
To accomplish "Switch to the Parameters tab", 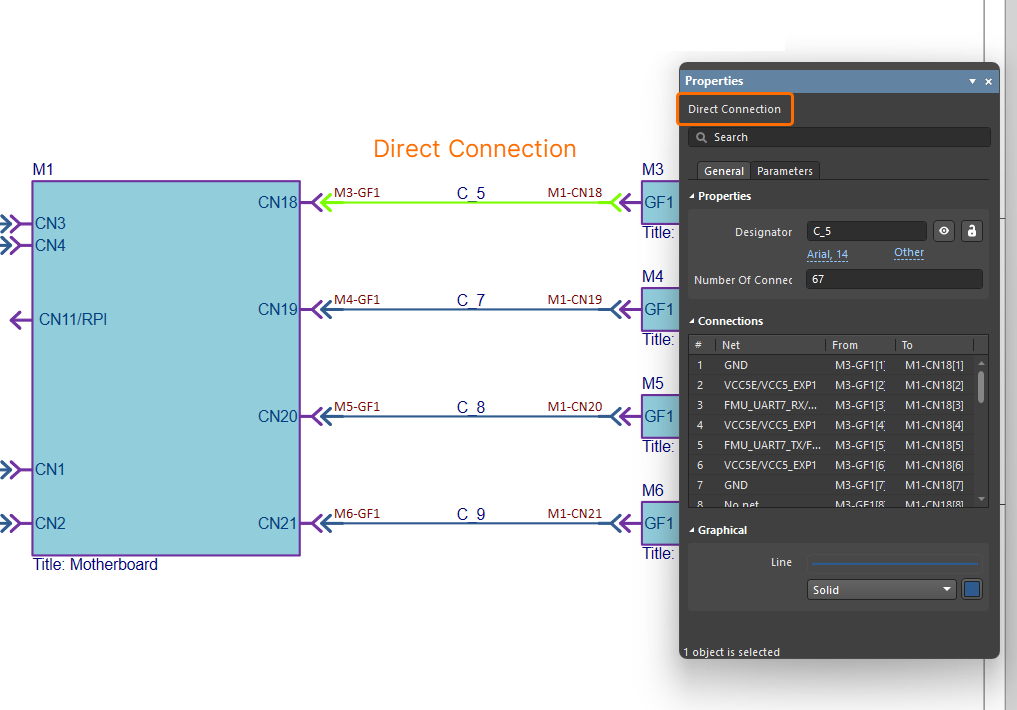I will (785, 171).
